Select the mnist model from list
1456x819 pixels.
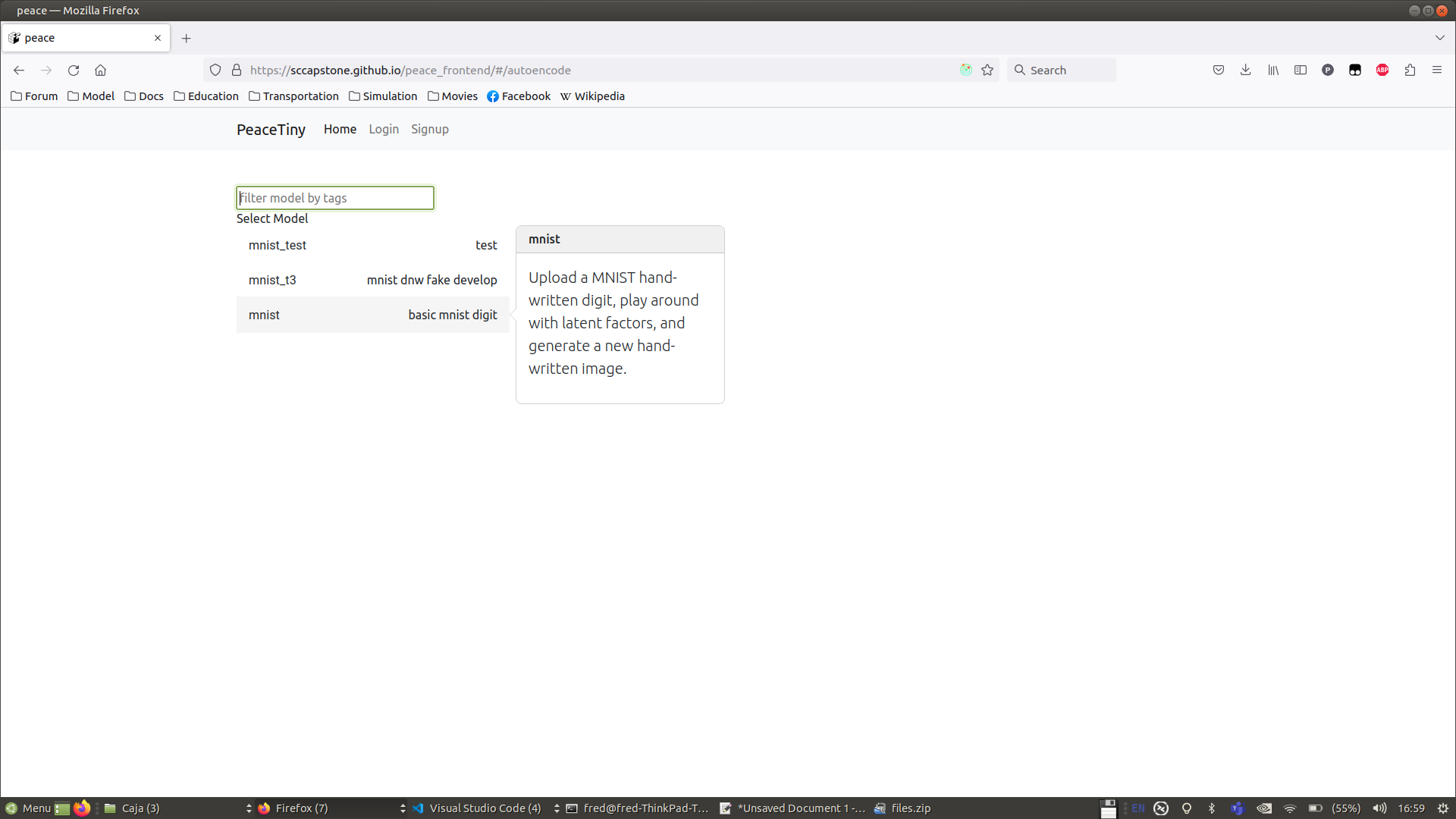click(264, 314)
